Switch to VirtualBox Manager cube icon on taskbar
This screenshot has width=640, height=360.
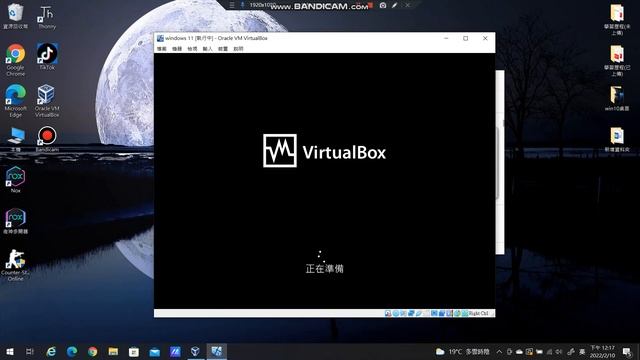click(196, 351)
